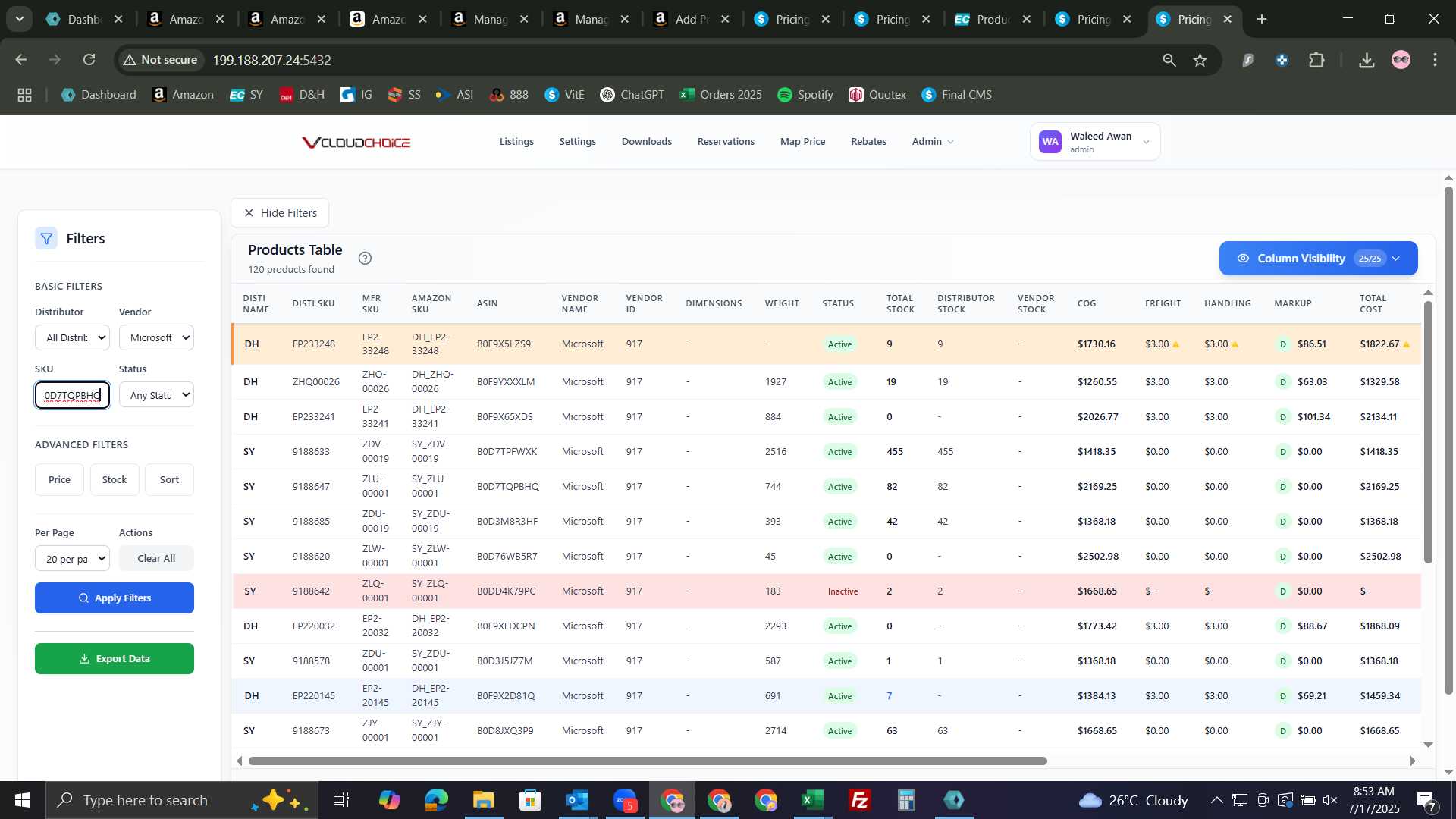Open File Explorer from taskbar
The width and height of the screenshot is (1456, 819).
(x=483, y=800)
